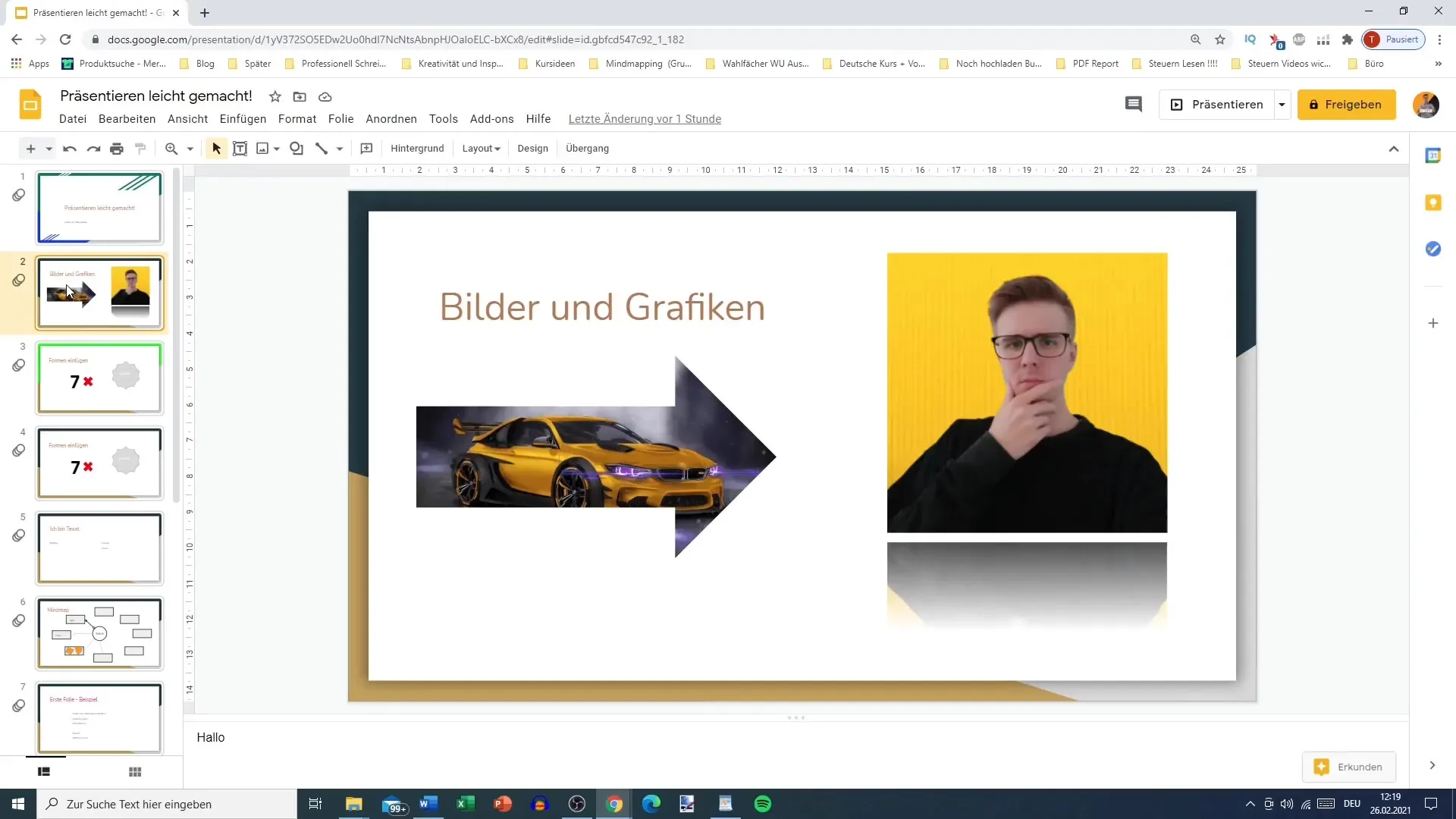
Task: Click the Print icon
Action: 117,149
